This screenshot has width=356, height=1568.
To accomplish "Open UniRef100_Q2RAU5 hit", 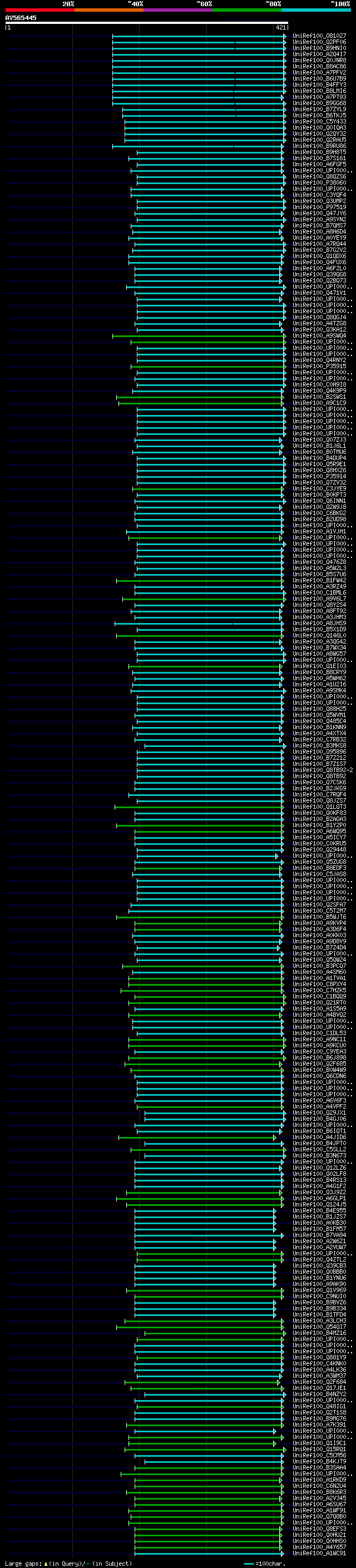I will pos(319,140).
